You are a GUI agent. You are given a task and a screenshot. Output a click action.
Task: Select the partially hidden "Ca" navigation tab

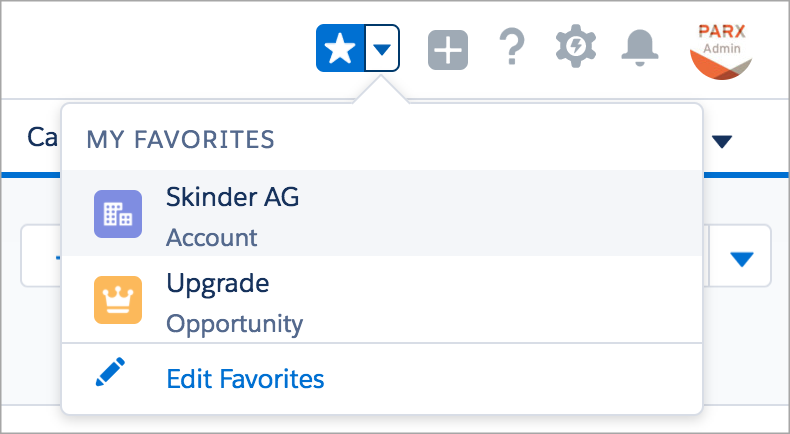pyautogui.click(x=42, y=138)
